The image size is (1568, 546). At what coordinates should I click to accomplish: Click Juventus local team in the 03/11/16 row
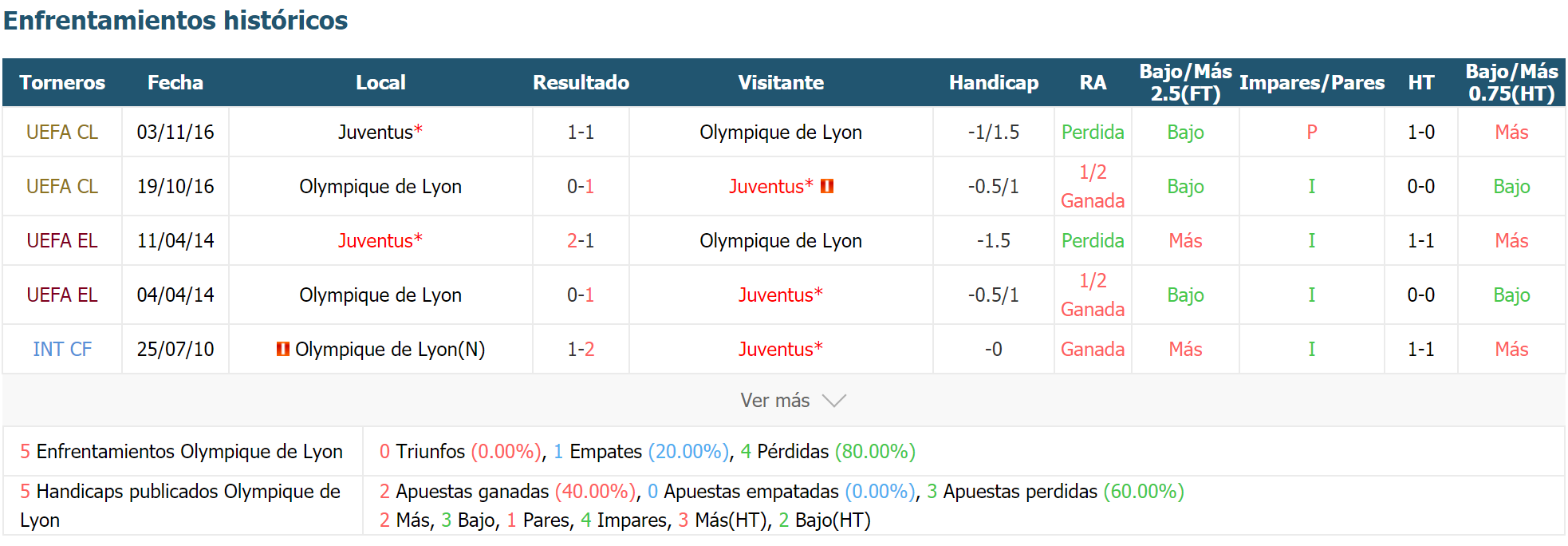380,132
